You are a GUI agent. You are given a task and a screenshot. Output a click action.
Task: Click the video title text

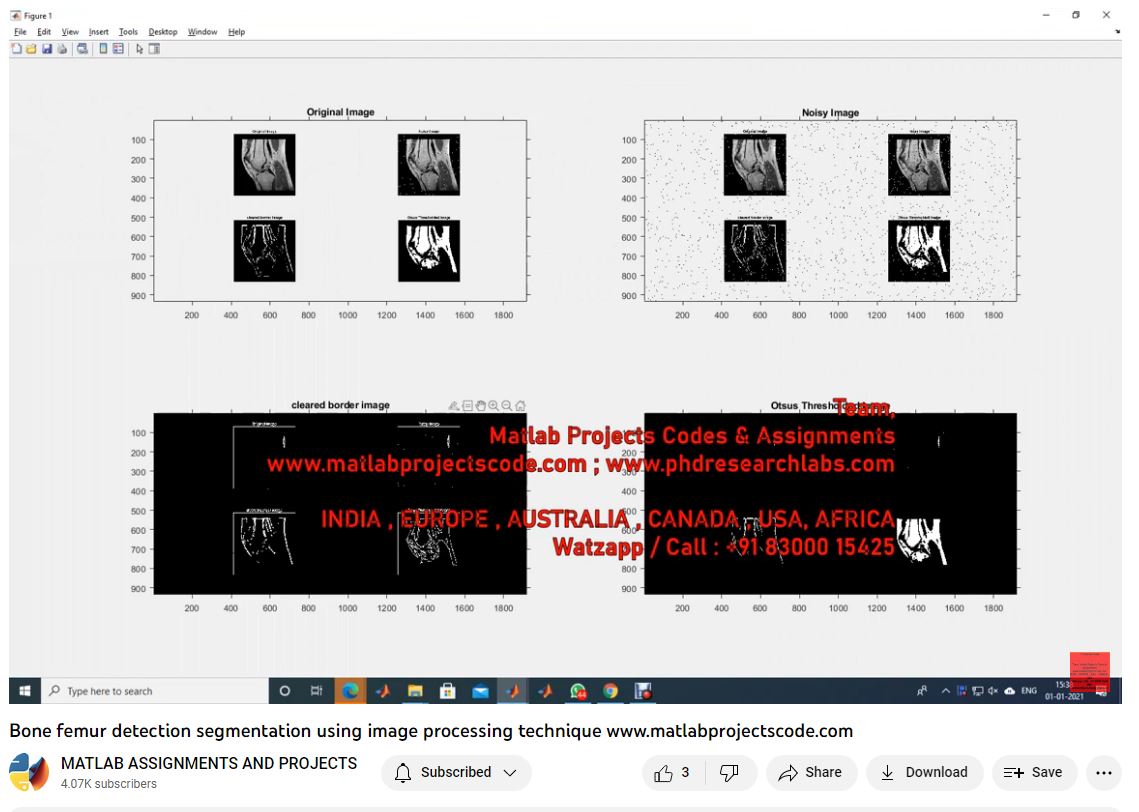431,731
